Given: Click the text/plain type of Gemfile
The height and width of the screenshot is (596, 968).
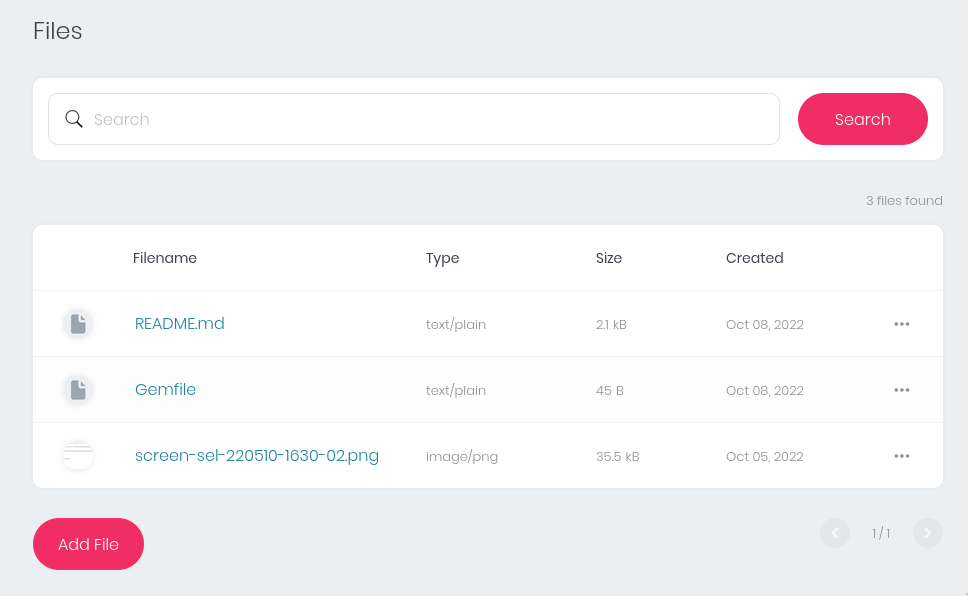Looking at the screenshot, I should click(x=456, y=390).
